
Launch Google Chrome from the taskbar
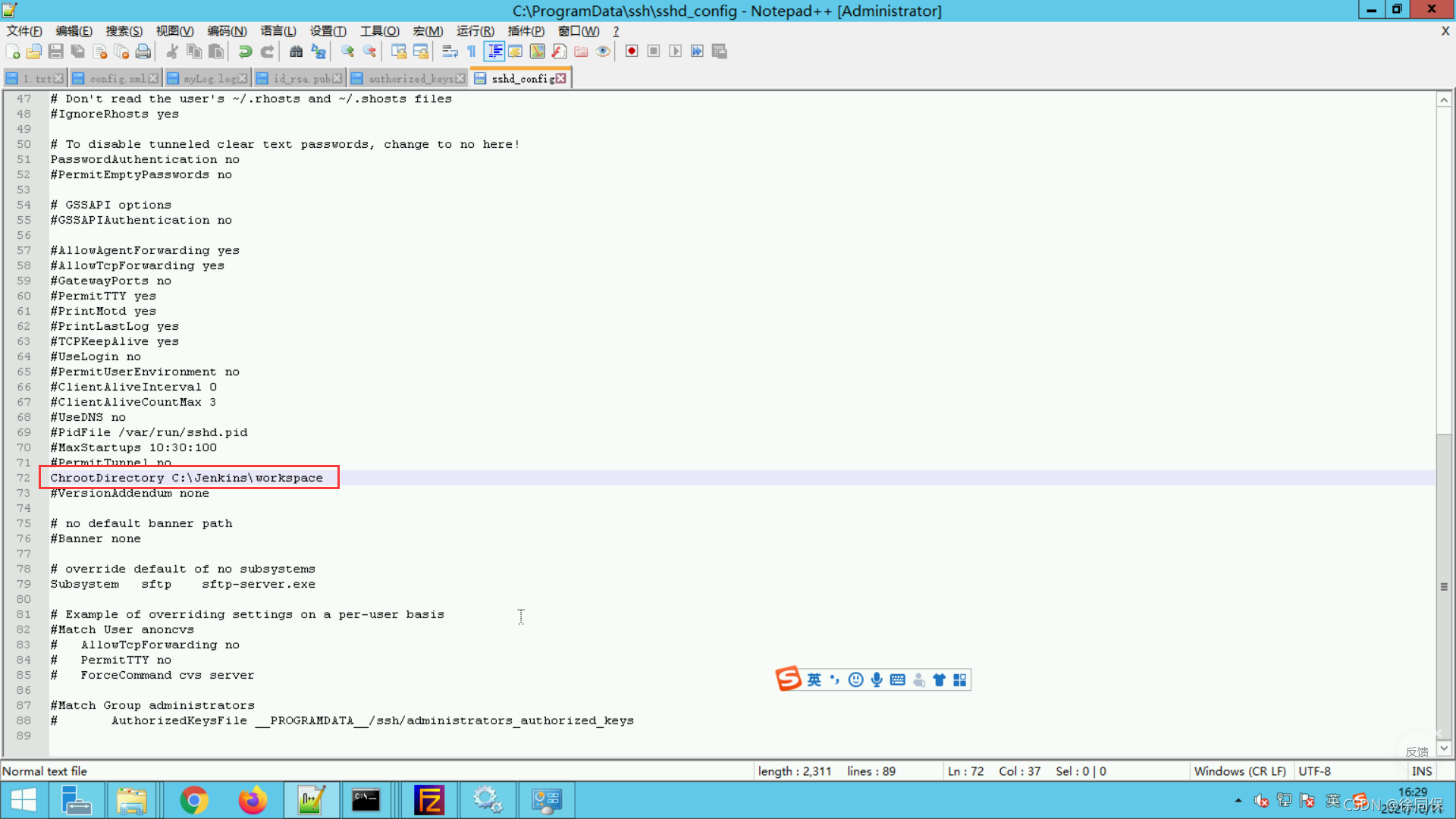[194, 800]
